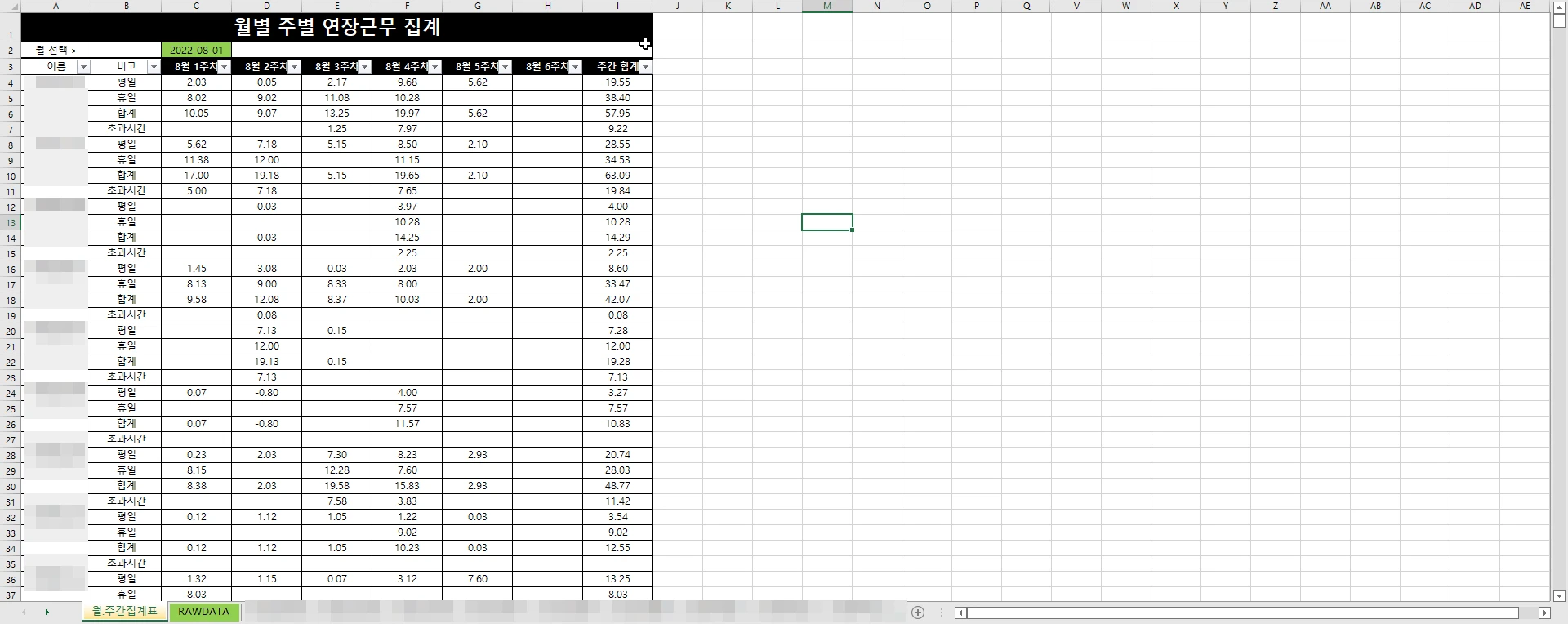This screenshot has width=1568, height=624.
Task: Click the horizontal scrollbar left arrow
Action: tap(961, 613)
